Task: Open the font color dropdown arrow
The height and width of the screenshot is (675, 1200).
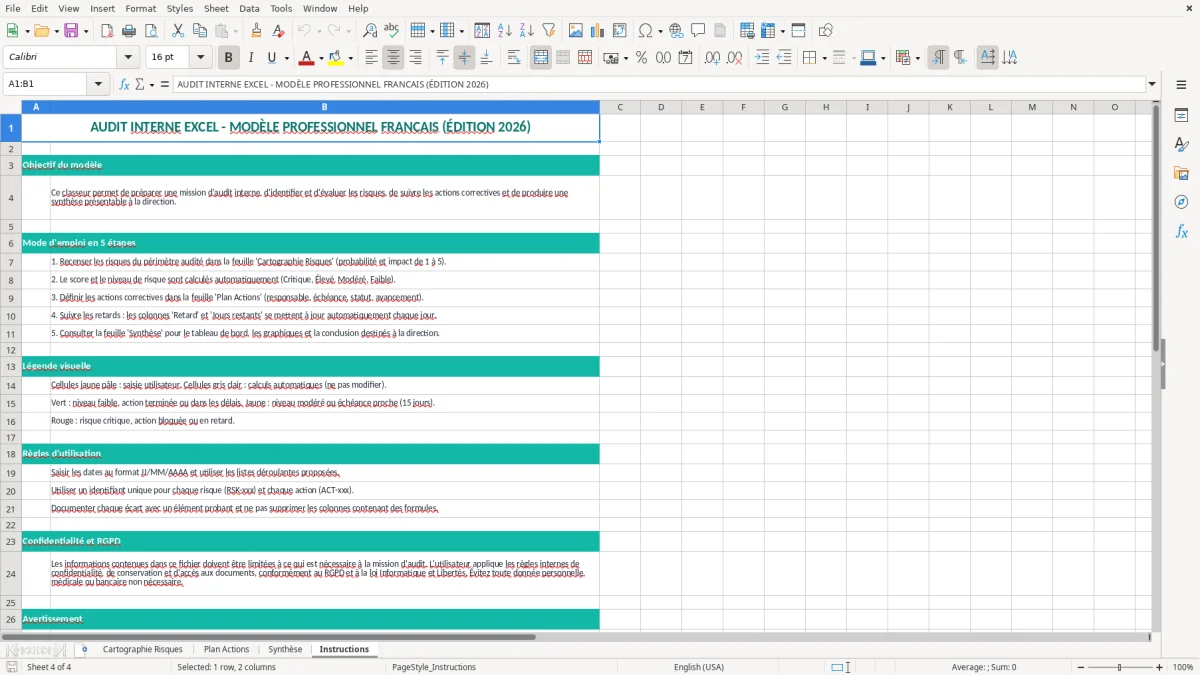Action: click(320, 58)
